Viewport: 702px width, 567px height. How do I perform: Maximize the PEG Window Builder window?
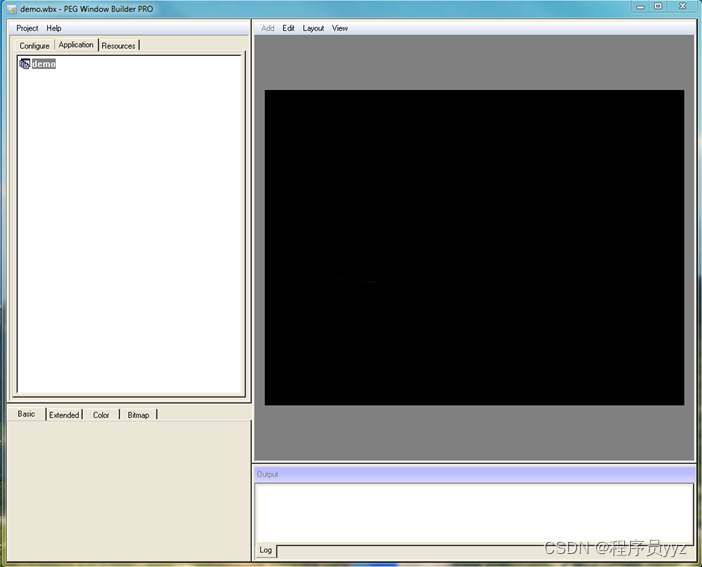[x=658, y=6]
